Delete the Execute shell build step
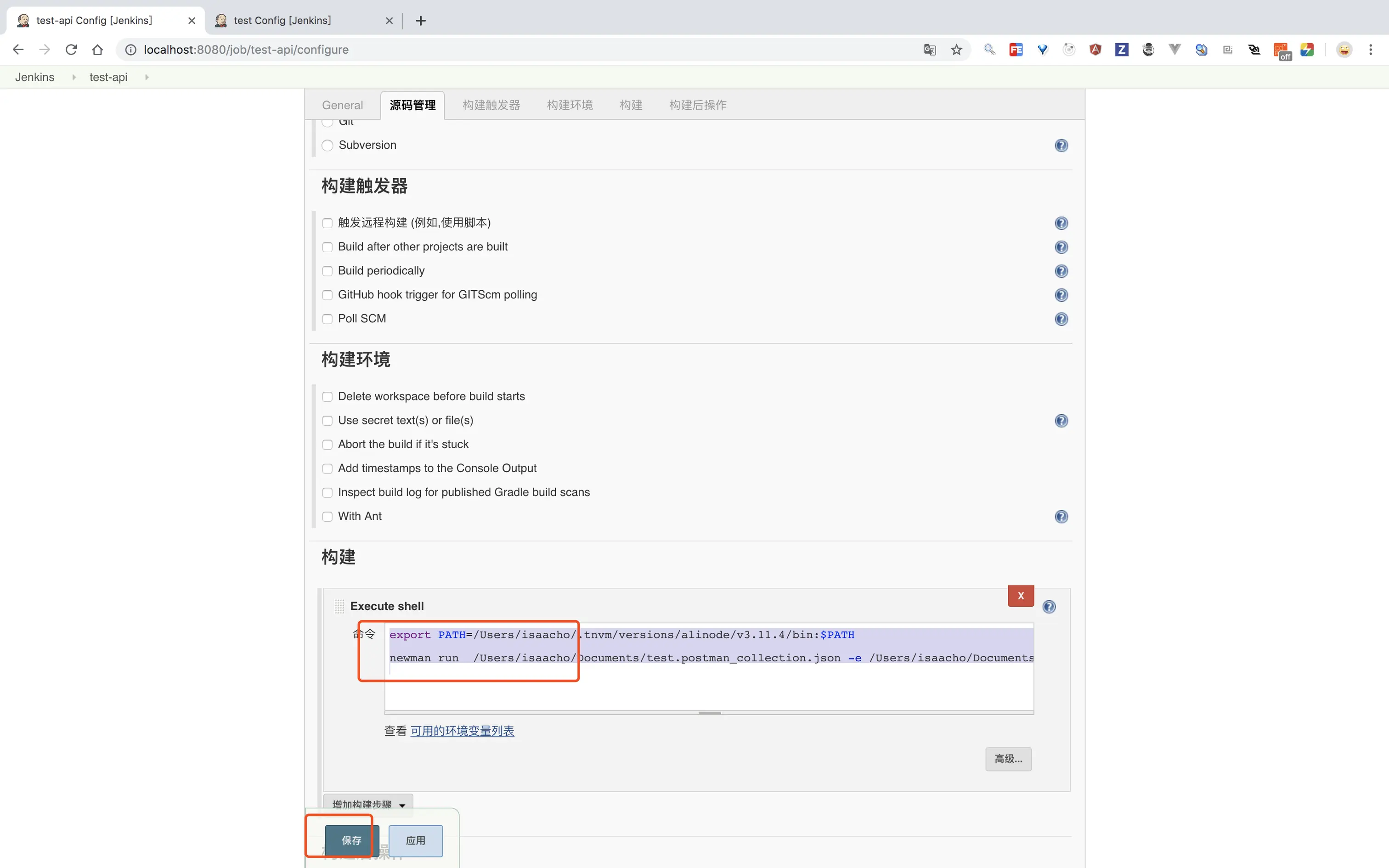Viewport: 1389px width, 868px height. coord(1020,595)
